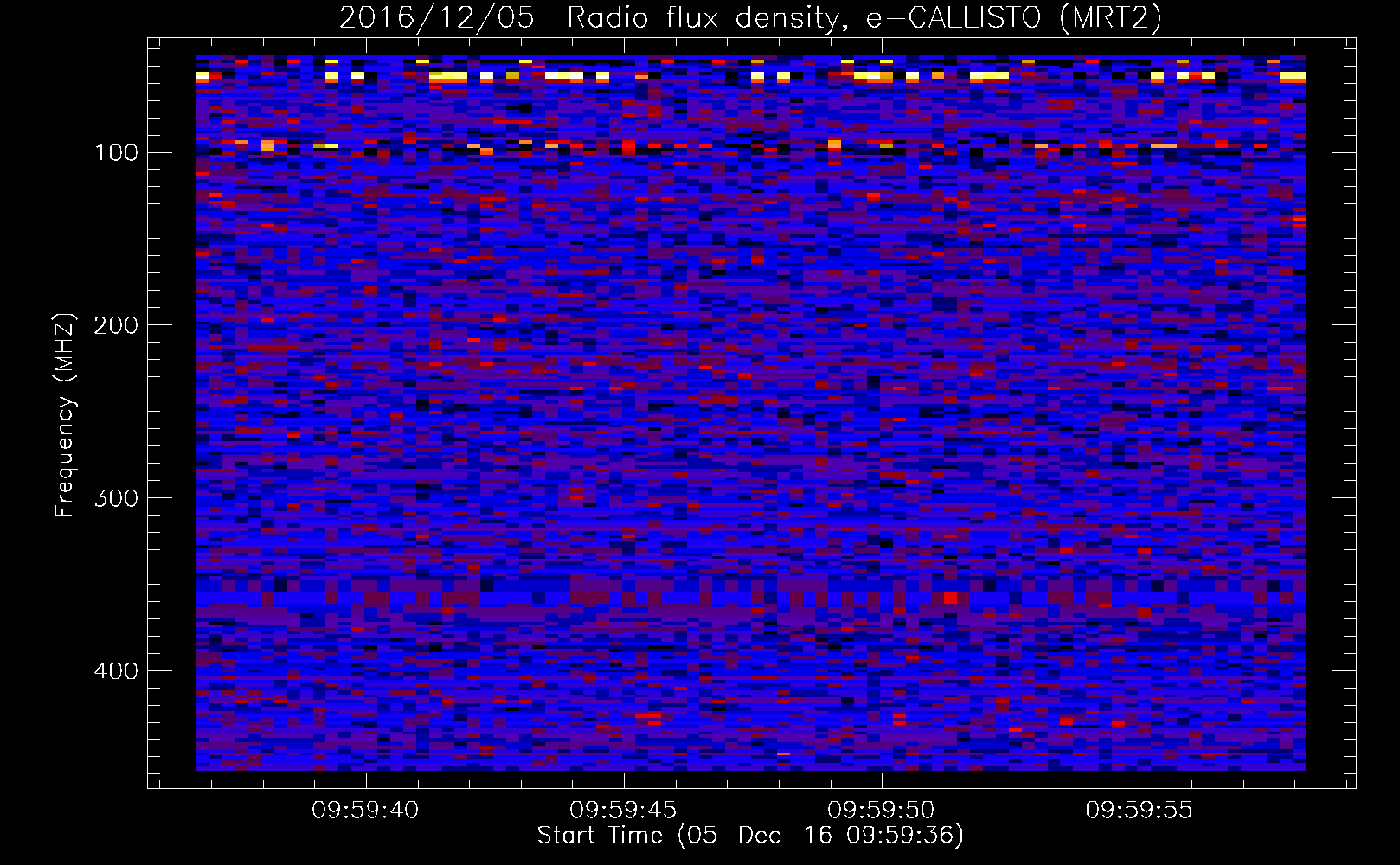Click the 'Start Time (05-Dec-16 09:59:36)' label
The image size is (1400, 865).
[x=750, y=836]
